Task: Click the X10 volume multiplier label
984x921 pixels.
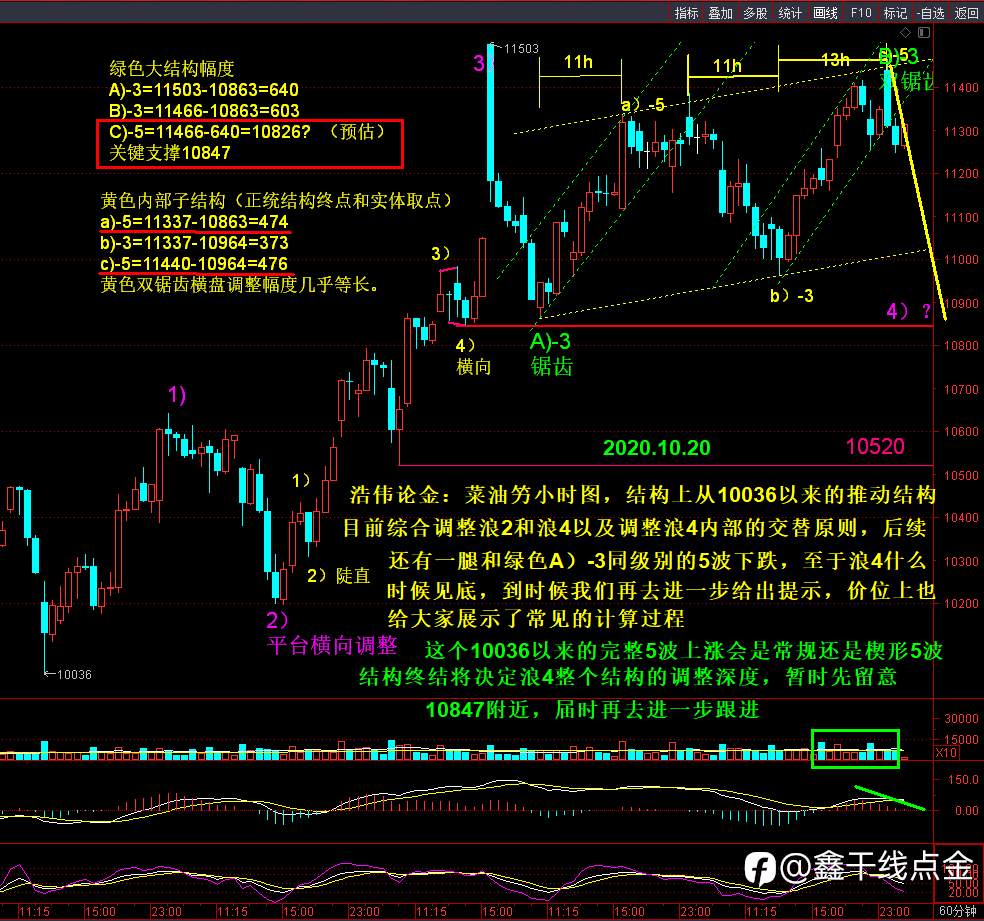Action: (946, 752)
